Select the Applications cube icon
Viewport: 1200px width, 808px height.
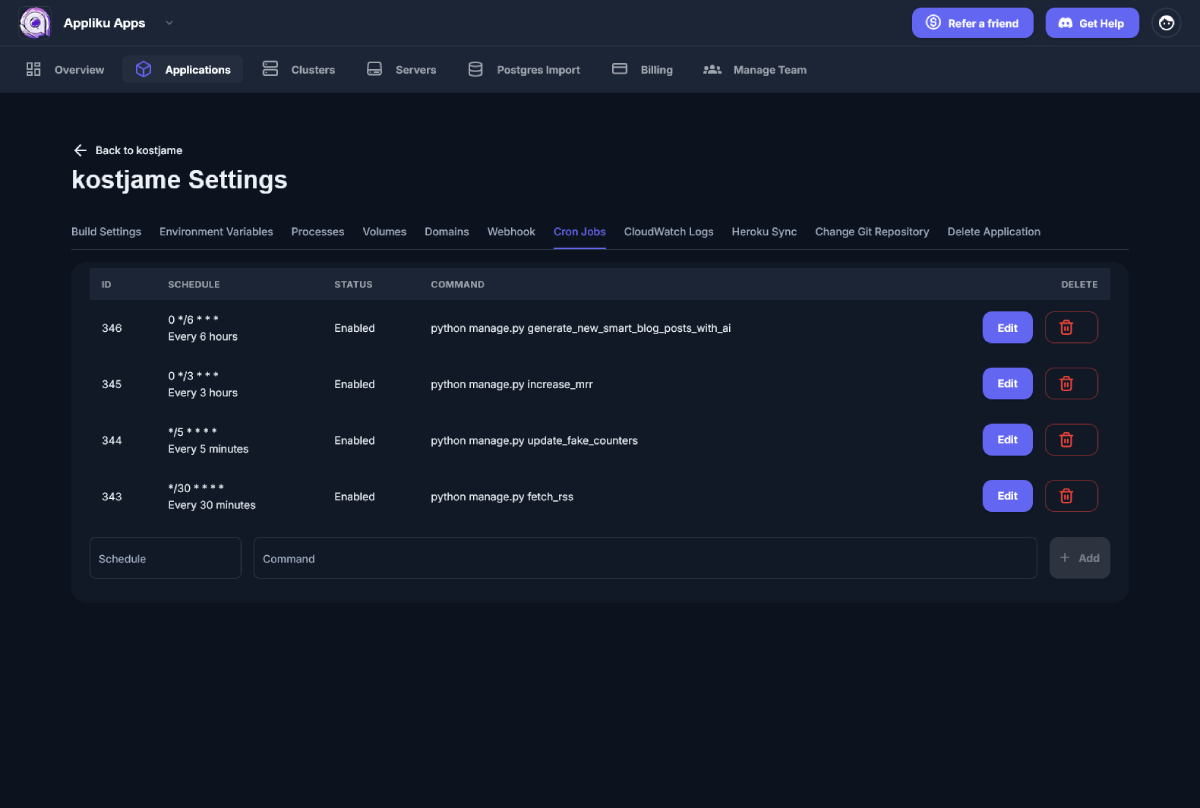click(143, 69)
